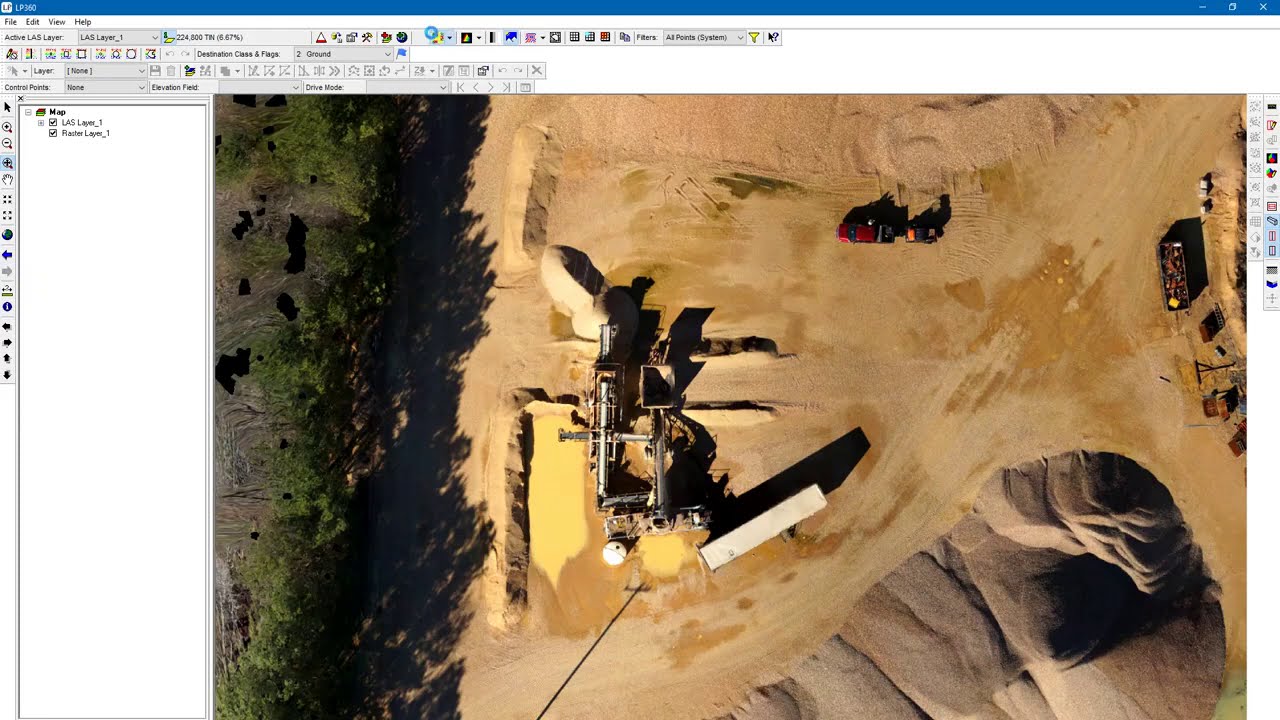Open the Drive Mode dropdown
This screenshot has width=1280, height=720.
pyautogui.click(x=406, y=87)
